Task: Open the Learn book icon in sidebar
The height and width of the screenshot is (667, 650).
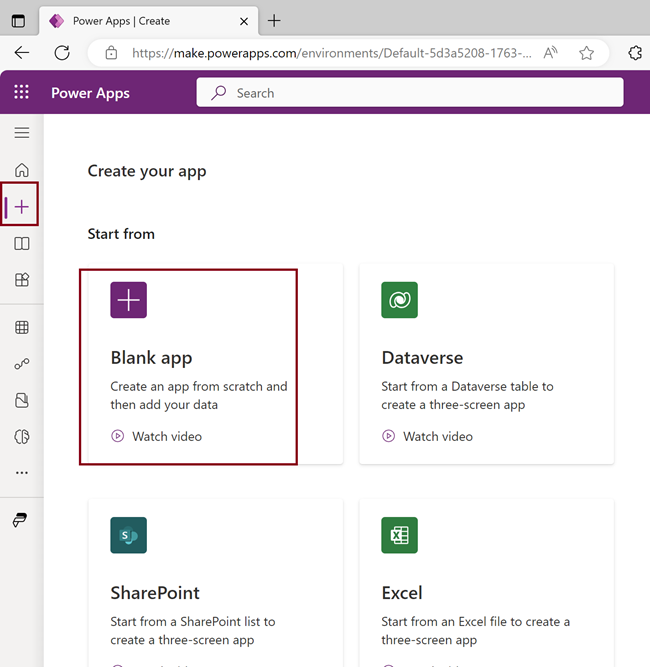Action: [22, 243]
